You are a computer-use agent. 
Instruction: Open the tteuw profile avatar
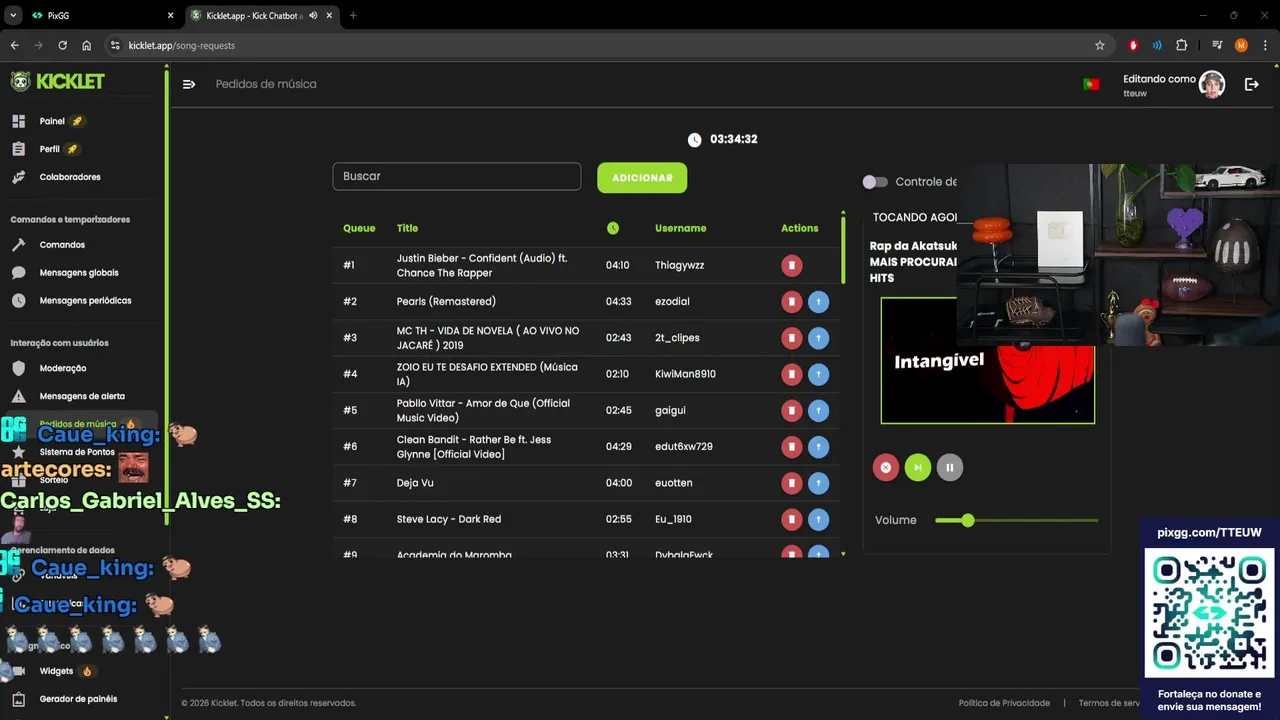tap(1212, 84)
